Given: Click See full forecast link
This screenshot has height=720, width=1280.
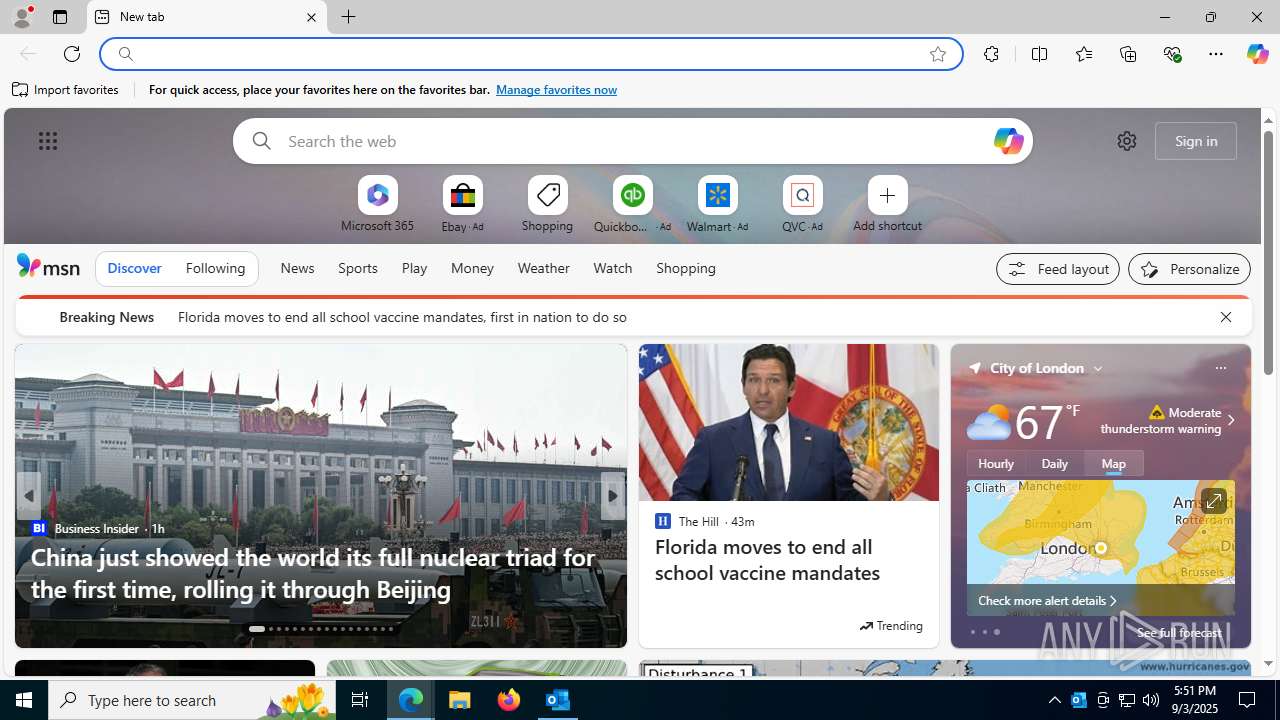Looking at the screenshot, I should click(1179, 633).
